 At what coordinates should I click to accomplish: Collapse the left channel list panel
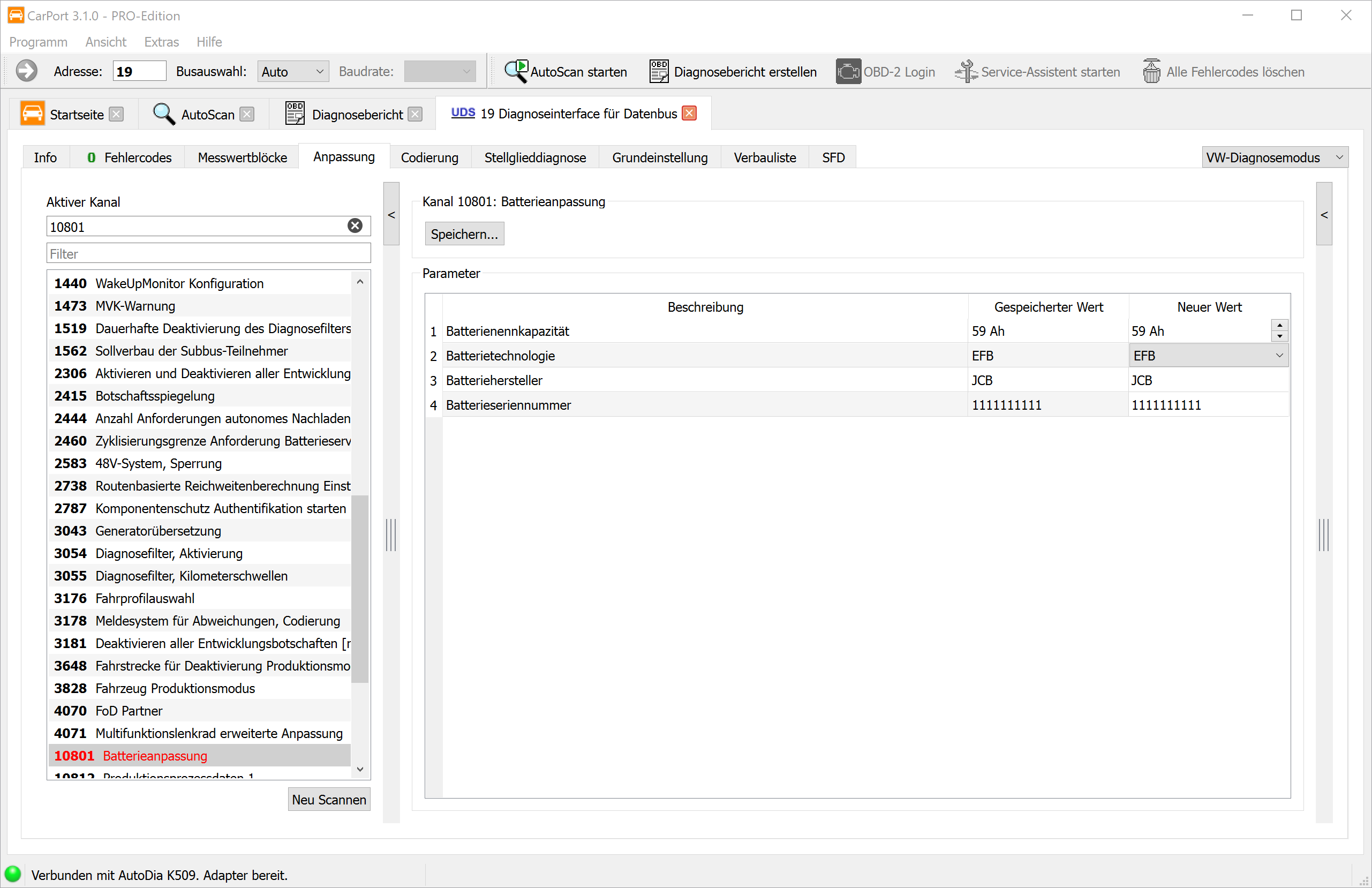coord(391,215)
